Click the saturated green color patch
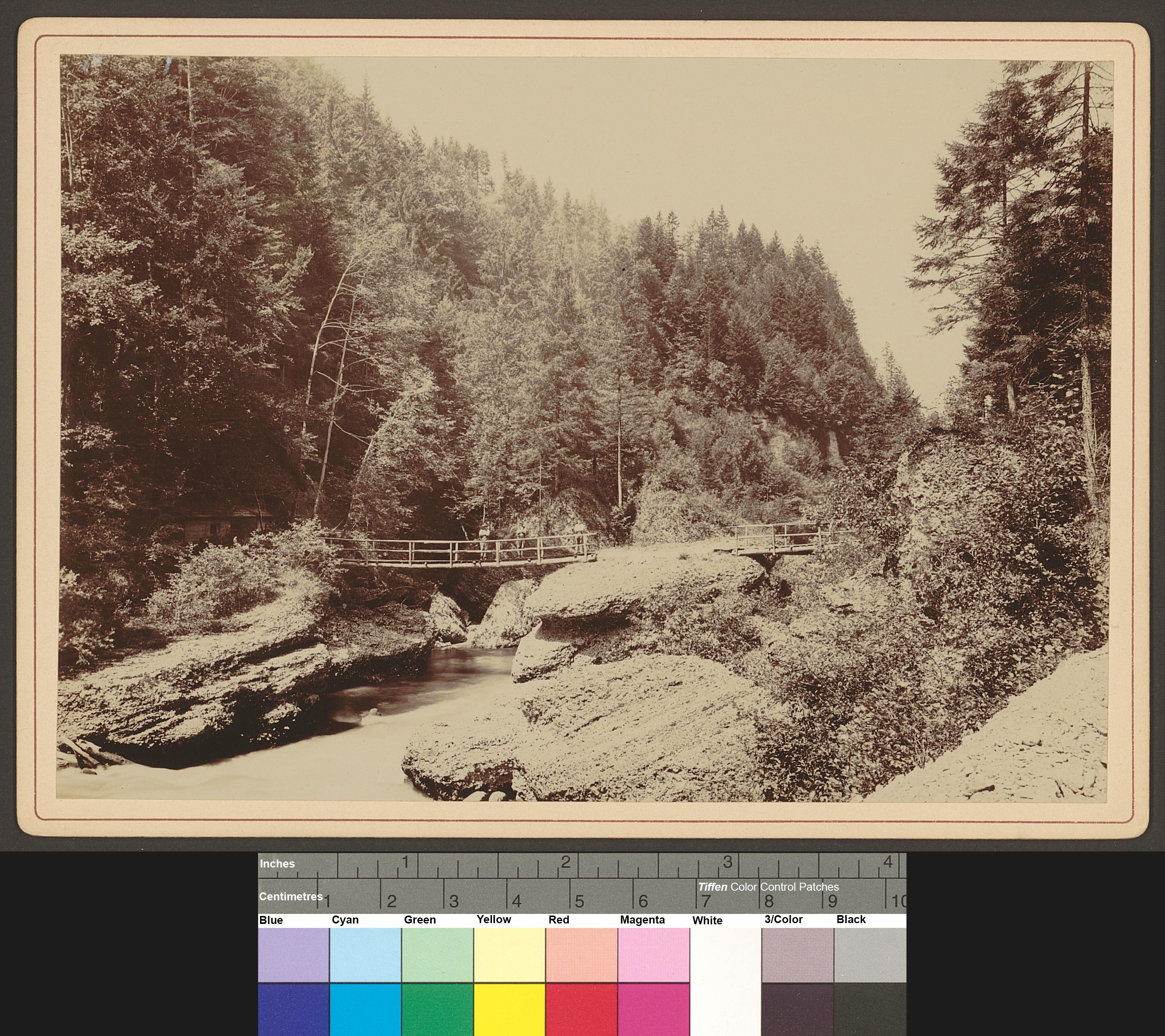 (x=437, y=1010)
